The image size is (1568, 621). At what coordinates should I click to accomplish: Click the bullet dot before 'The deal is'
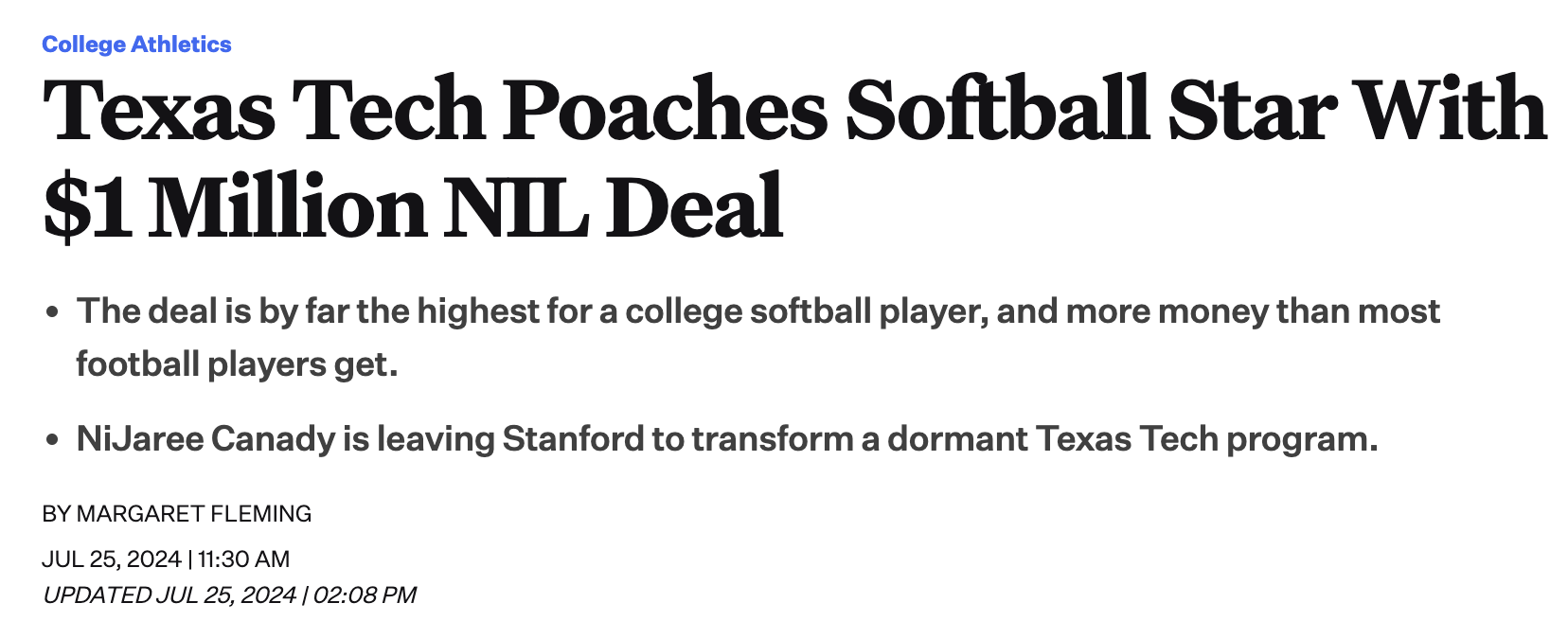(x=54, y=312)
